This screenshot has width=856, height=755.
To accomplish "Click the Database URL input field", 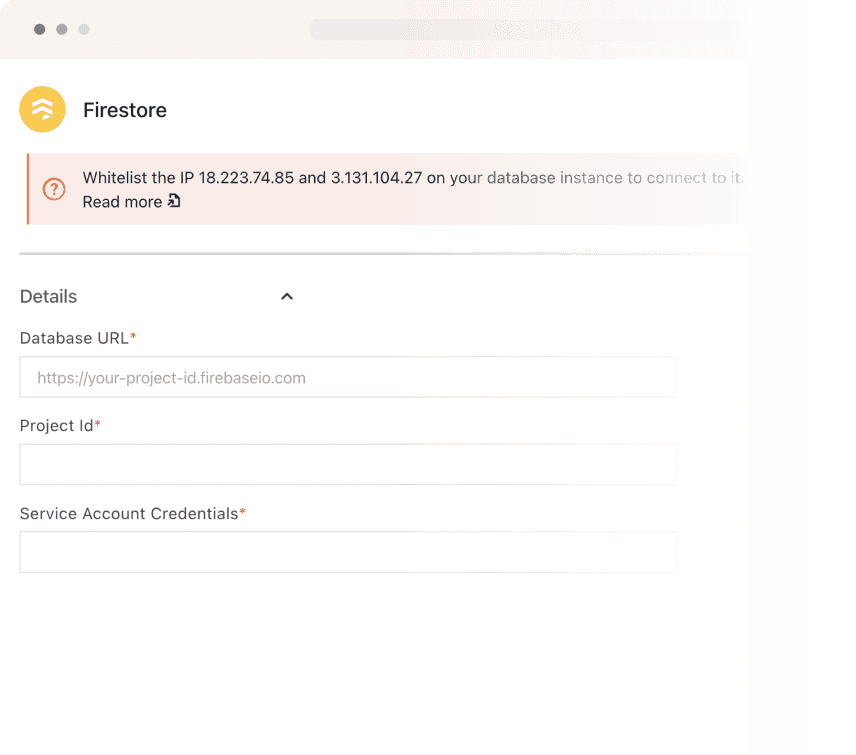I will (x=348, y=377).
